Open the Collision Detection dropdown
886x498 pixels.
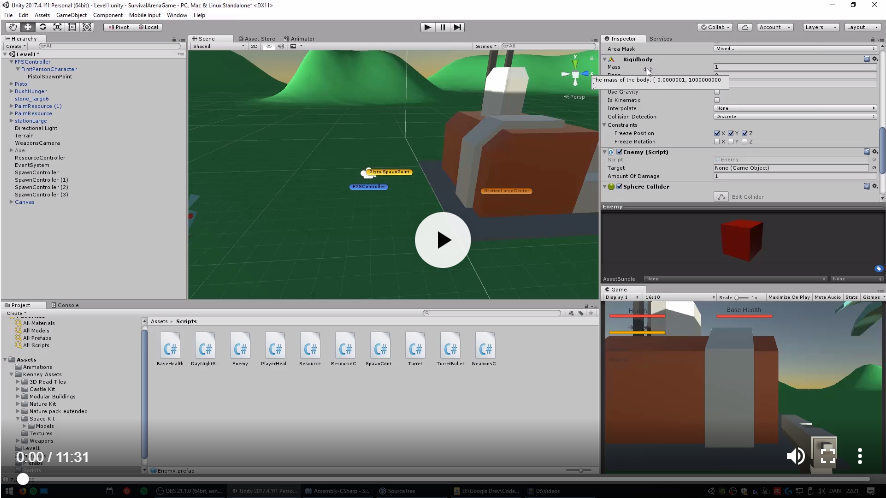(x=795, y=116)
